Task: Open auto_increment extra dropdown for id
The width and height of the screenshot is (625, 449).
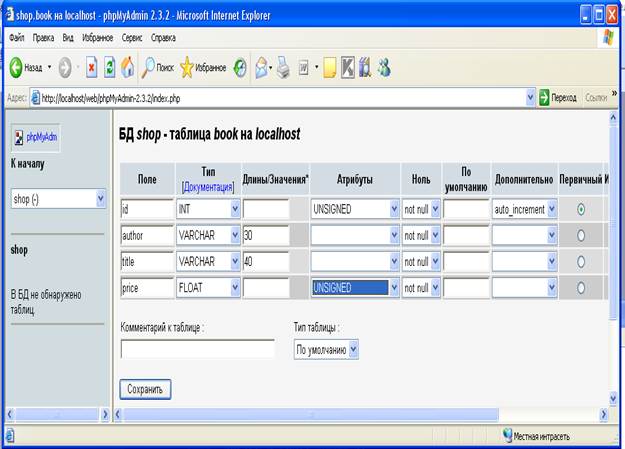Action: pyautogui.click(x=524, y=209)
